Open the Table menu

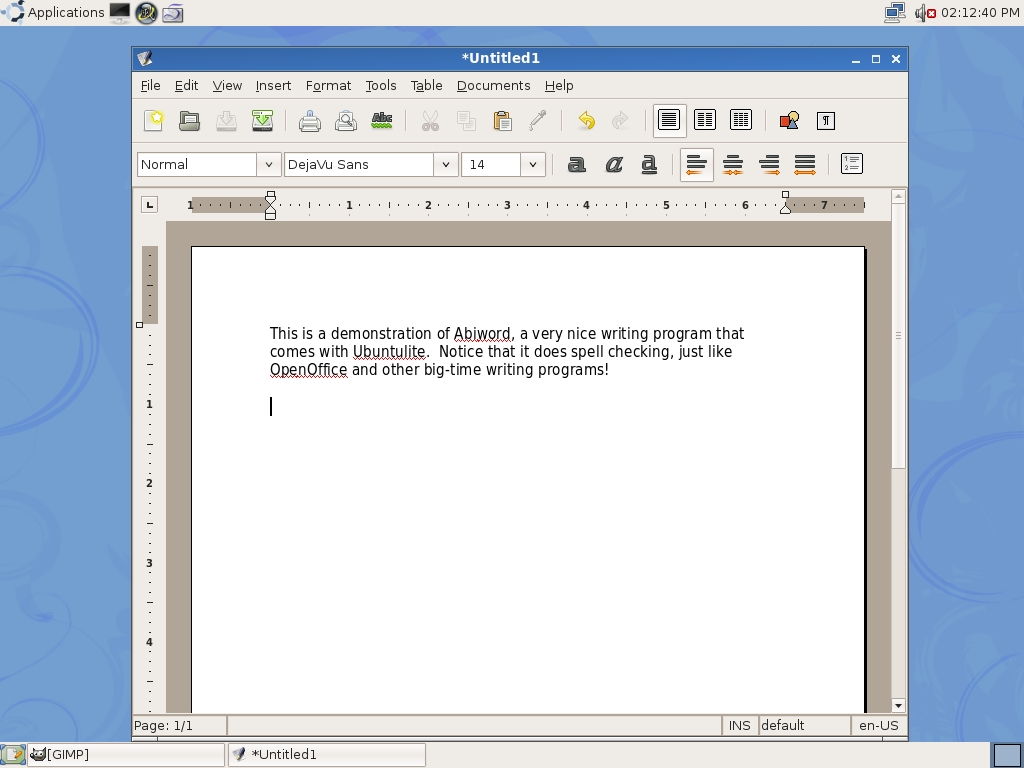[426, 86]
